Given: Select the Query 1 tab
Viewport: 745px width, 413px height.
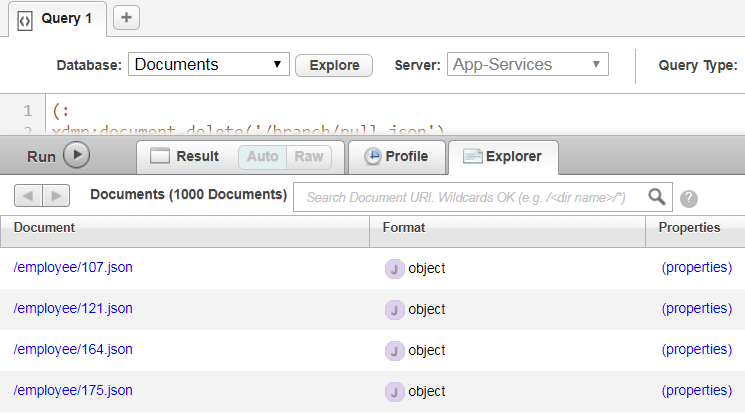Looking at the screenshot, I should coord(58,19).
